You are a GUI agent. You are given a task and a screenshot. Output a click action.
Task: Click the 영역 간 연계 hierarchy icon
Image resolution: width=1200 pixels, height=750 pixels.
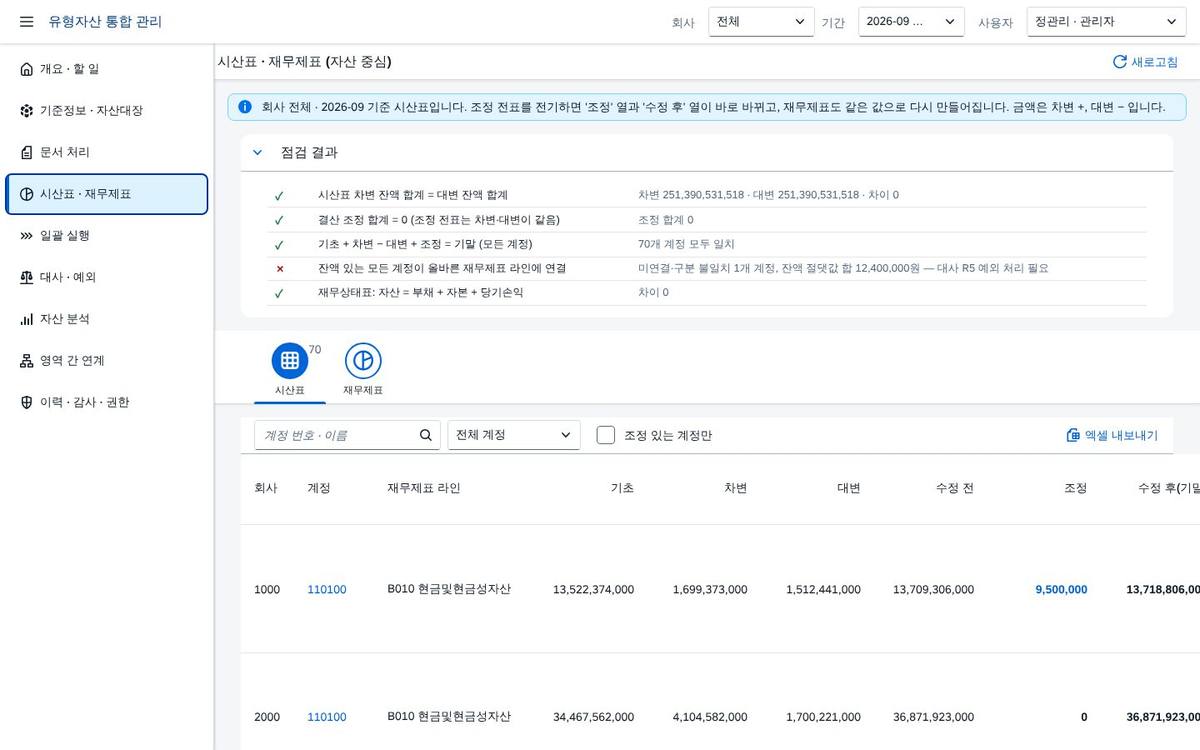(x=26, y=360)
